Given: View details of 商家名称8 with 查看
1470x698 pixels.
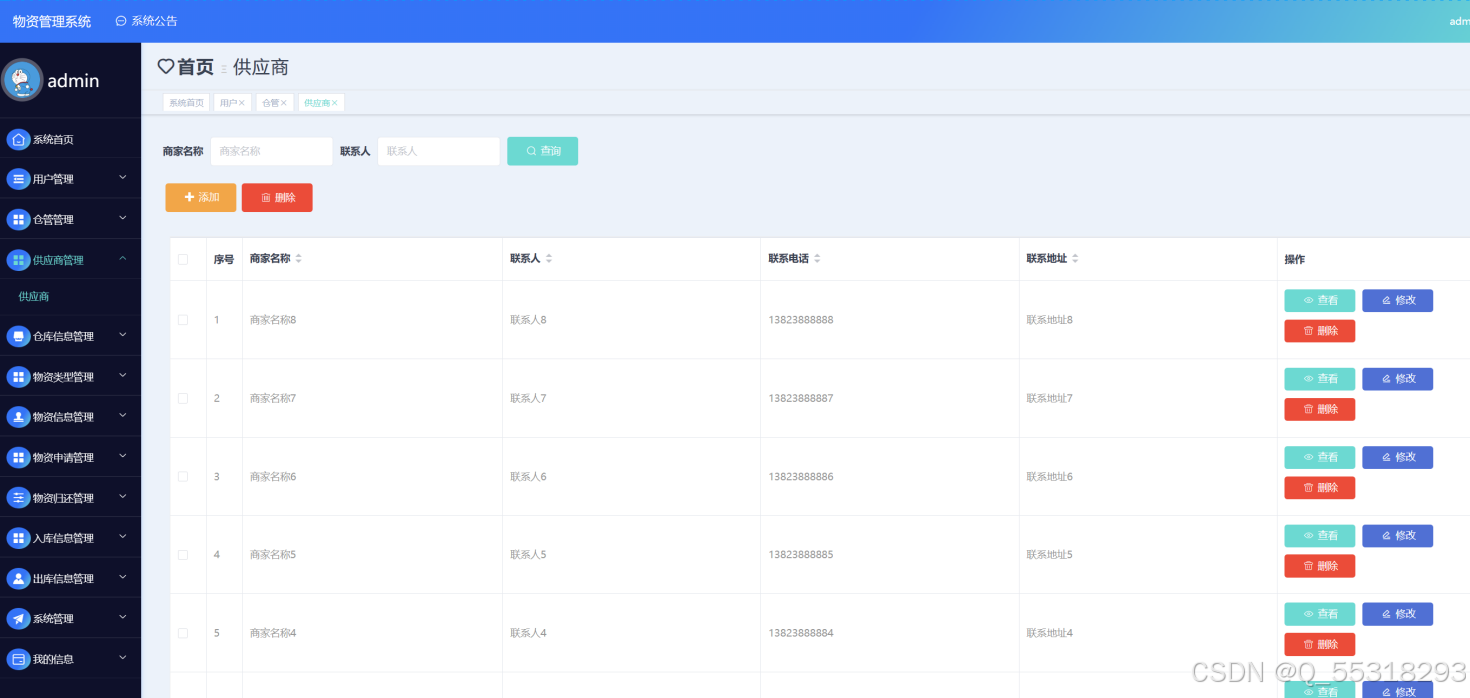Looking at the screenshot, I should coord(1320,300).
